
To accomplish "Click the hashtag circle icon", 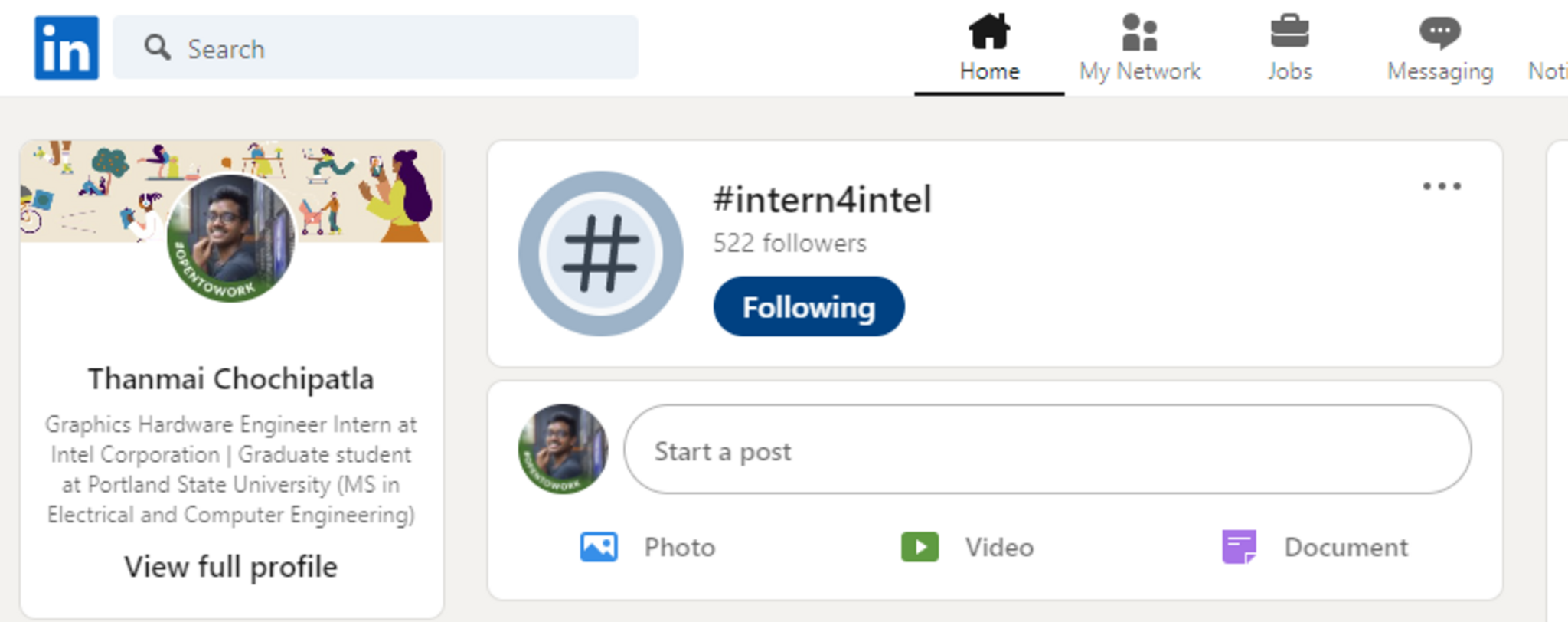I will (601, 254).
